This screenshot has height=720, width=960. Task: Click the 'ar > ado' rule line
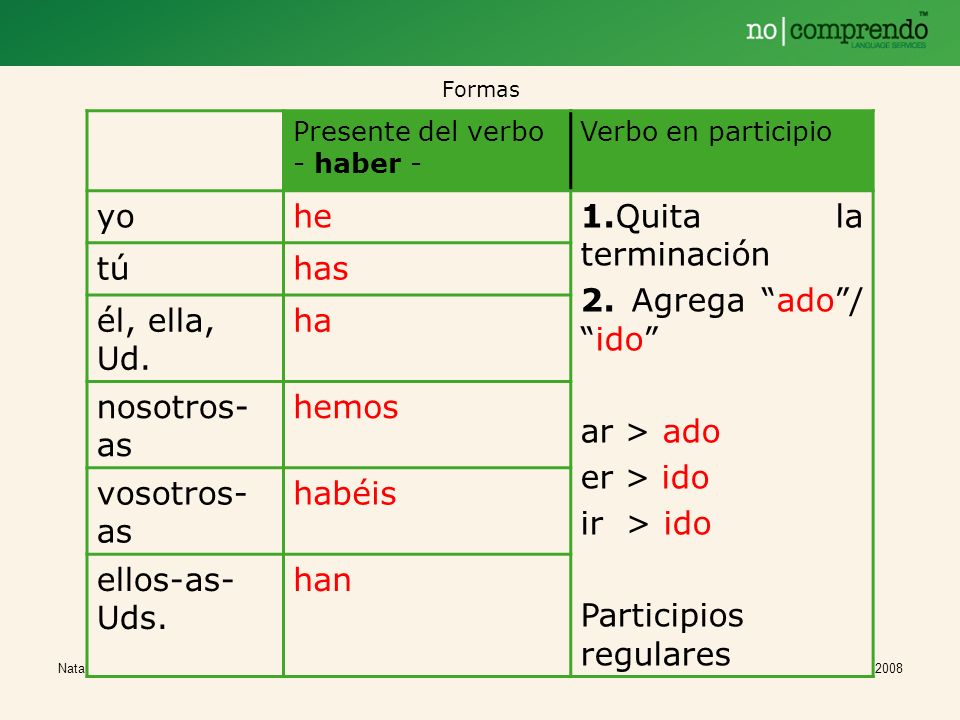click(x=650, y=432)
